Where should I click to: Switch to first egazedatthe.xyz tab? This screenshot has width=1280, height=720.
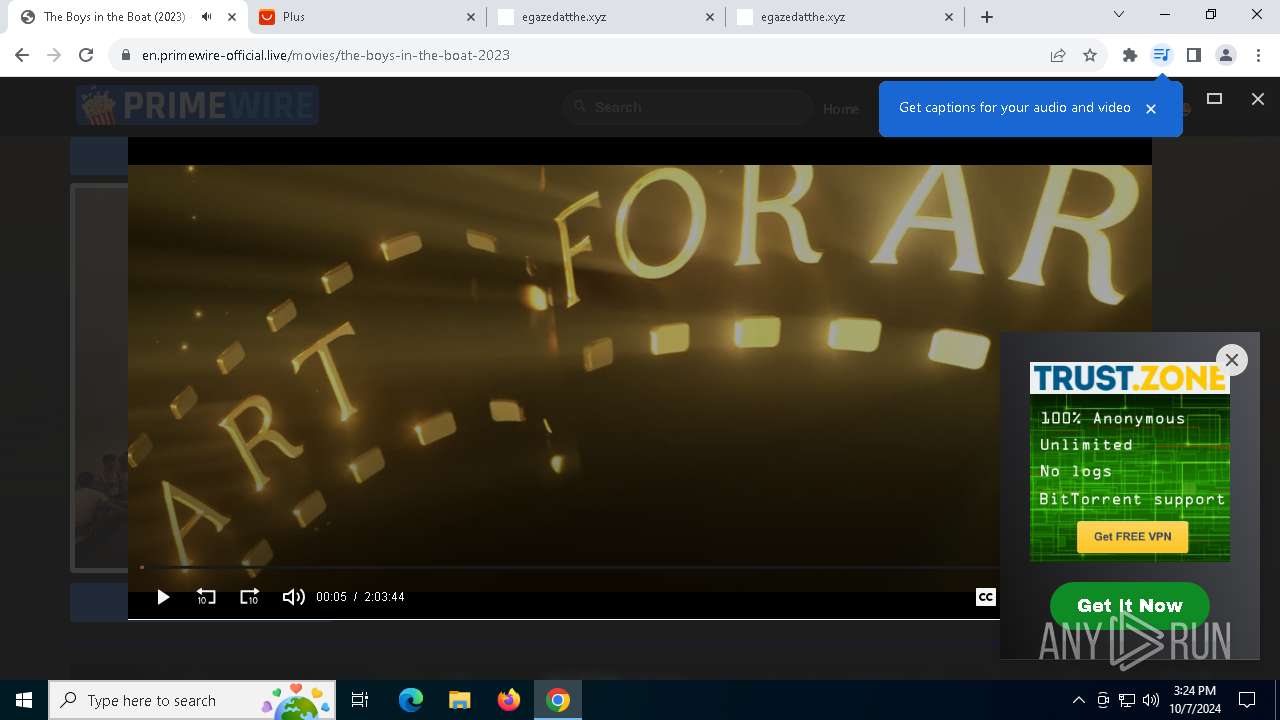click(607, 17)
